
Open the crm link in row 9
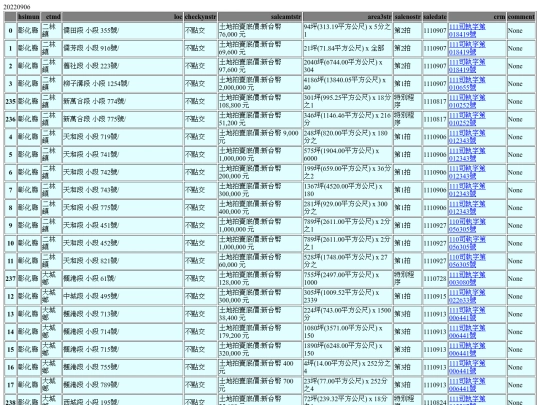tap(467, 225)
